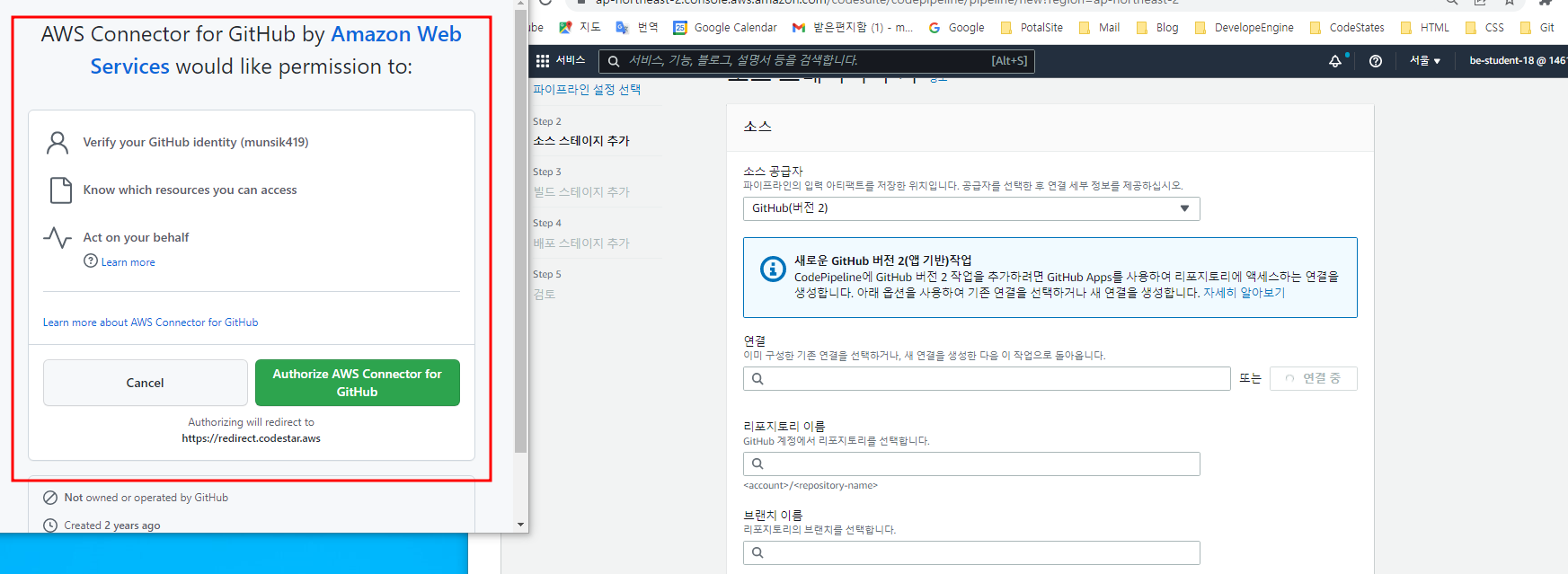Click the magnifier icon in the branch field
This screenshot has height=574, width=1568.
(757, 553)
